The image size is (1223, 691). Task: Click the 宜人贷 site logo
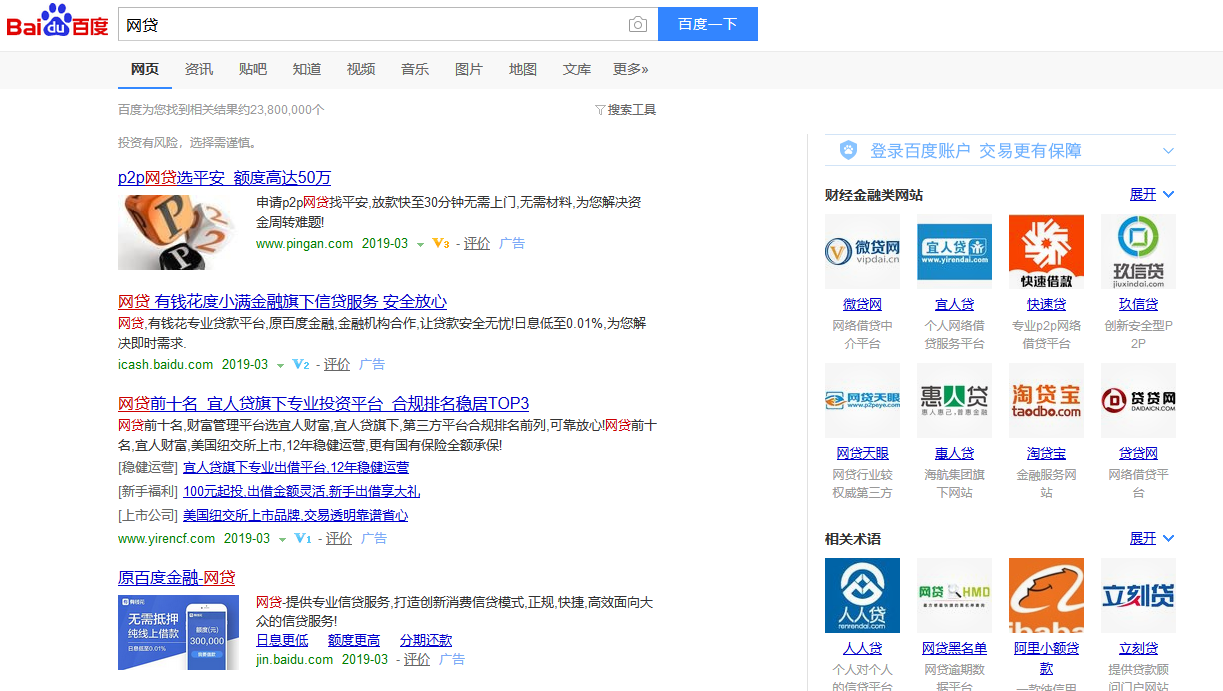pos(954,252)
